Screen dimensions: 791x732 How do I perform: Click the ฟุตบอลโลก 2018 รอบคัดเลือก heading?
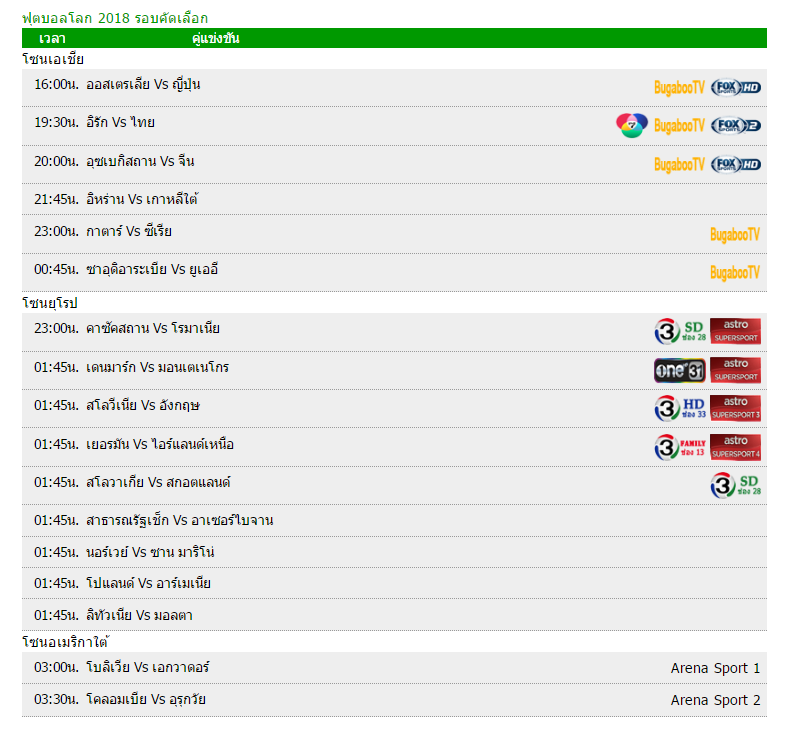click(115, 18)
